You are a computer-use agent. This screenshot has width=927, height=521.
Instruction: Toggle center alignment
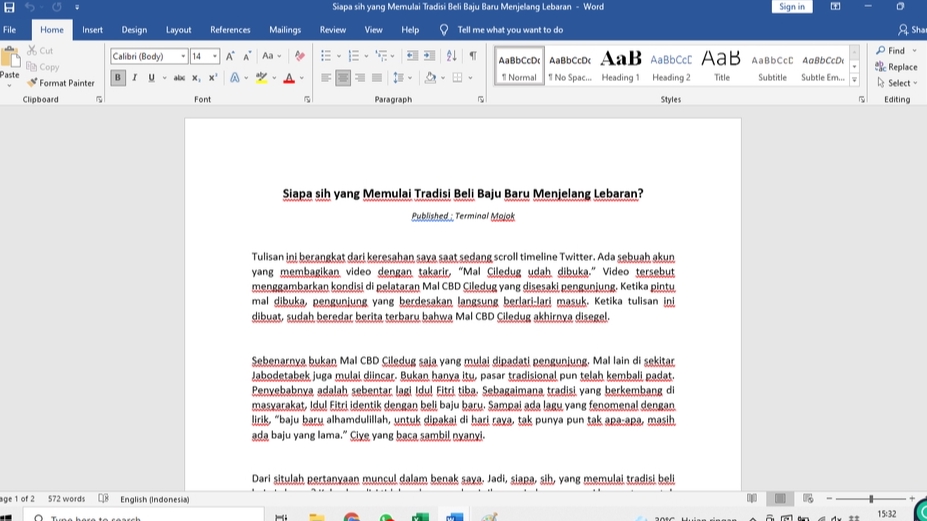(x=343, y=77)
